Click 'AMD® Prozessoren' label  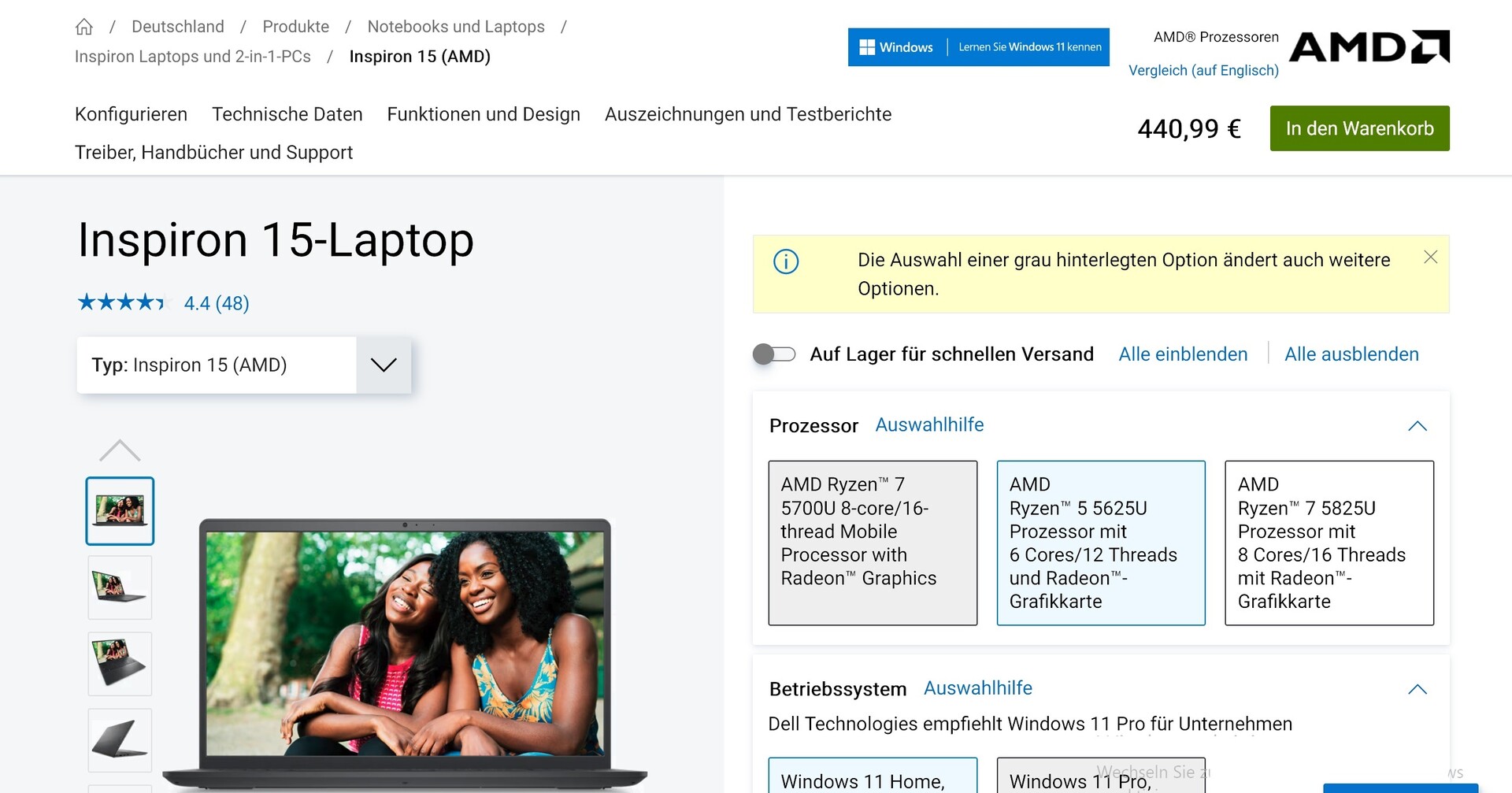(1216, 37)
